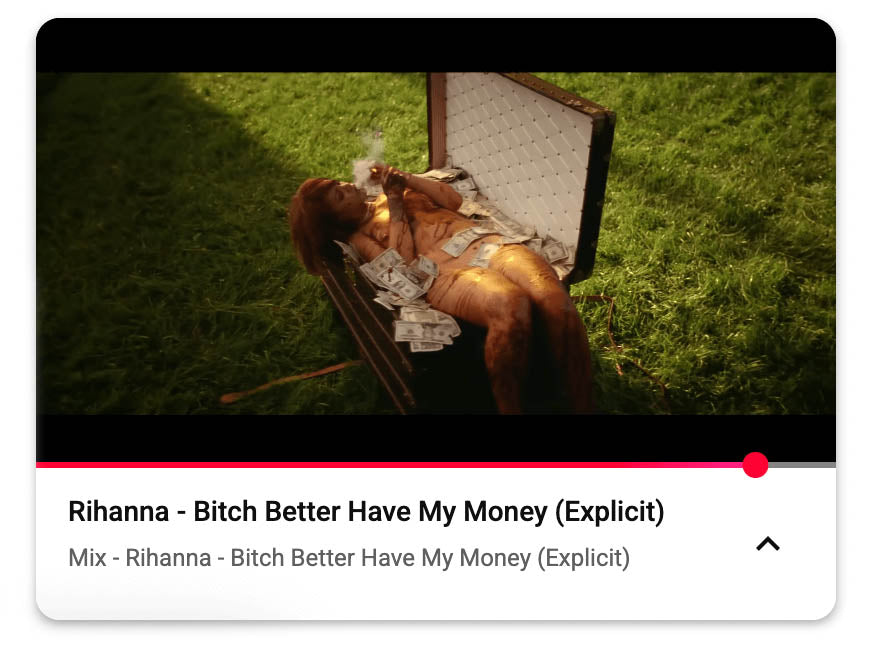The height and width of the screenshot is (648, 872).
Task: Click the word "Mix" in the gray subtitle
Action: click(x=87, y=558)
